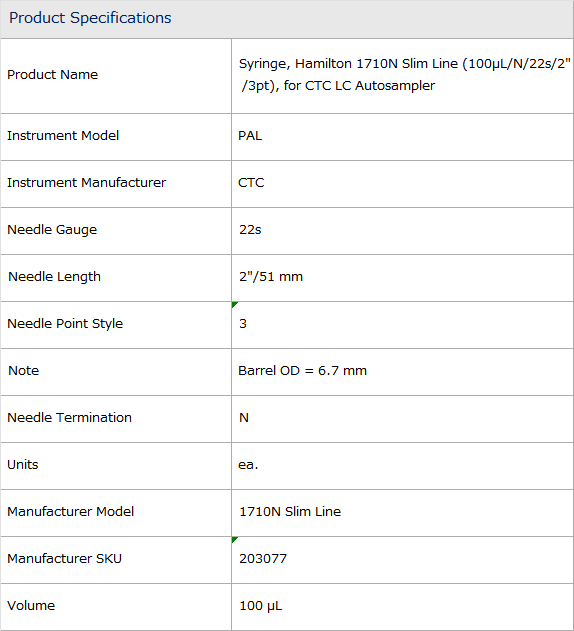Click green corner marker on Needle Point Style

pos(235,305)
